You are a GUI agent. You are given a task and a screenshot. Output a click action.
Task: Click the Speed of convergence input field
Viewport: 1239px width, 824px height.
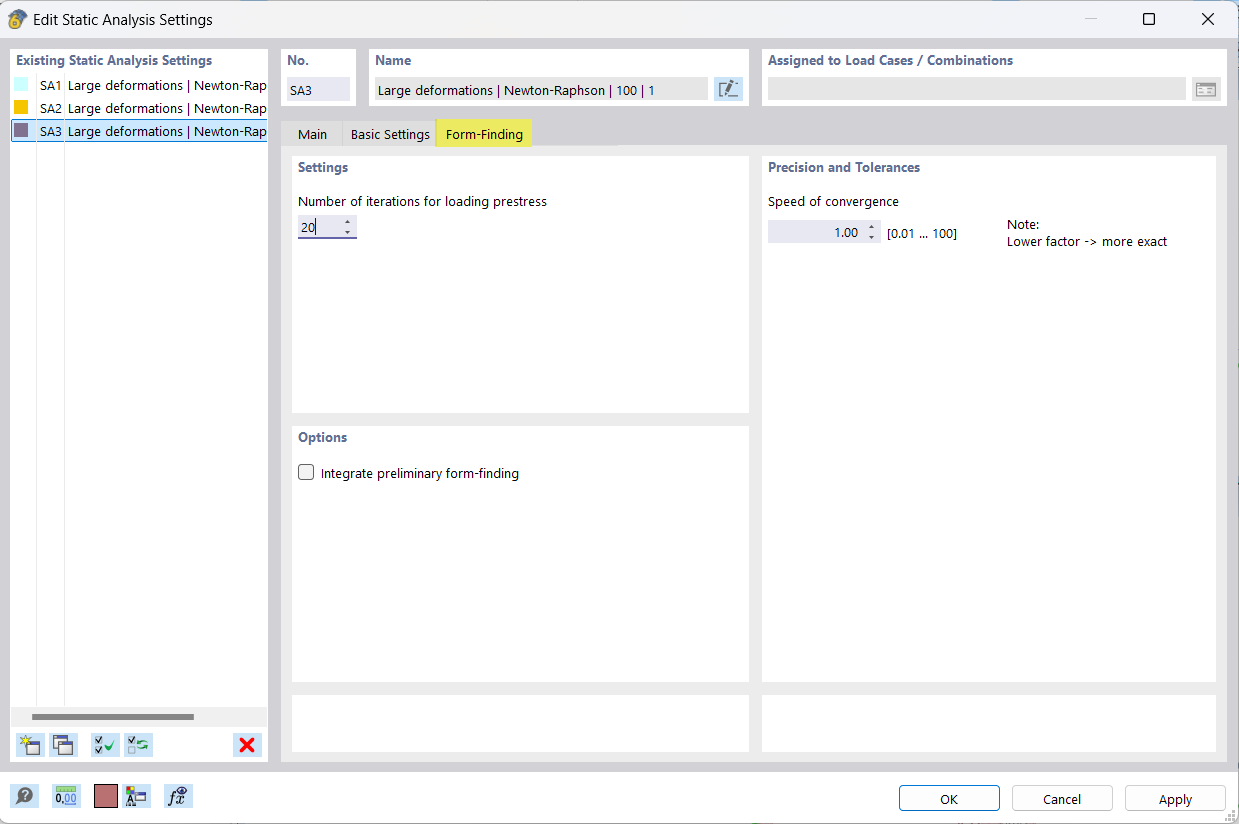coord(820,231)
